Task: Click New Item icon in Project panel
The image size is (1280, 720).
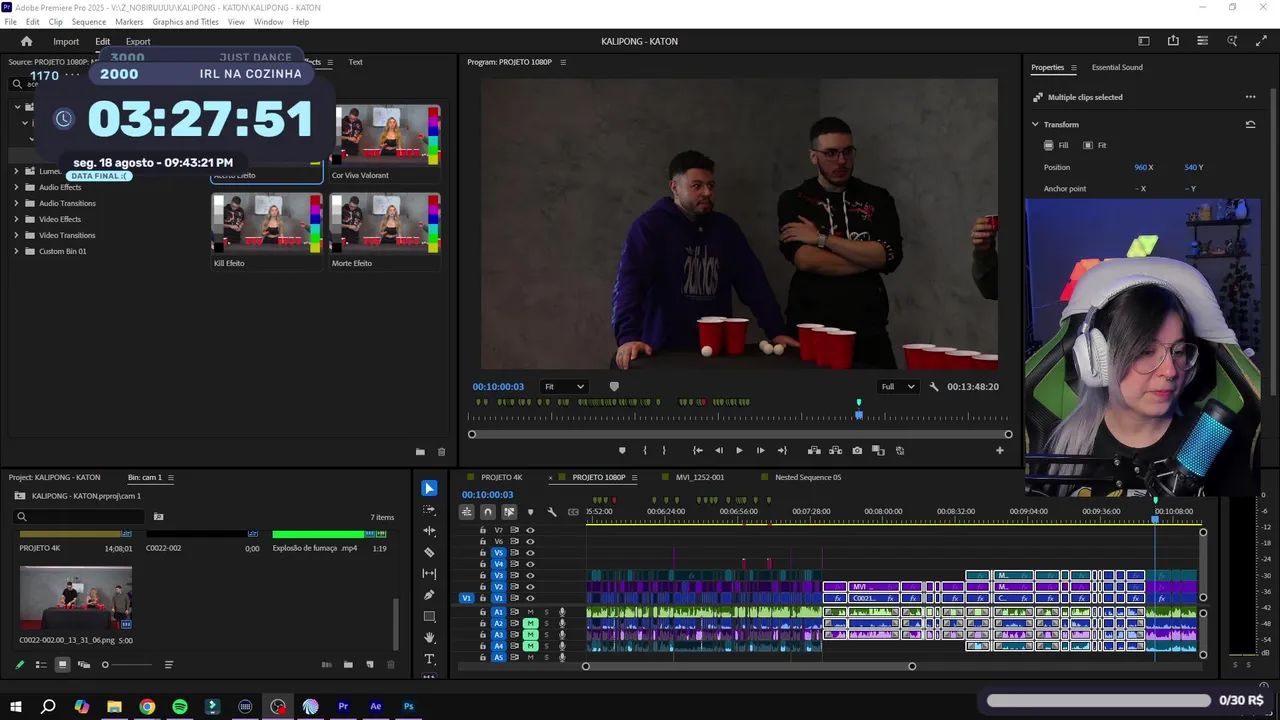Action: pyautogui.click(x=370, y=664)
